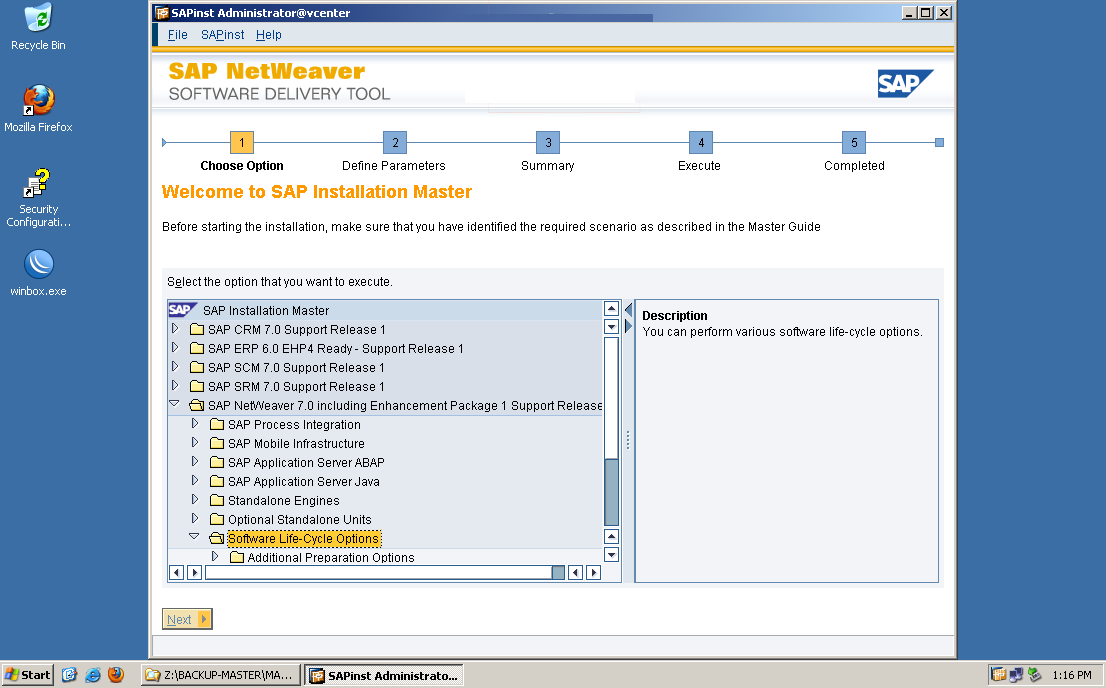Expand the SAP Application Server Java node
Screen dimensions: 1106x688
[195, 481]
